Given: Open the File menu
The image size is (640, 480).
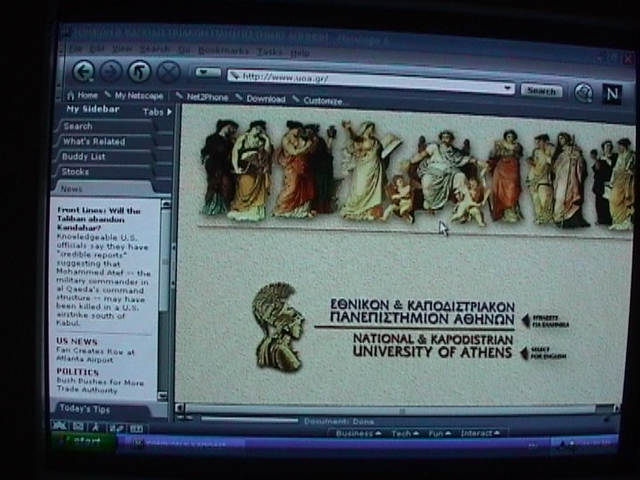Looking at the screenshot, I should point(76,48).
